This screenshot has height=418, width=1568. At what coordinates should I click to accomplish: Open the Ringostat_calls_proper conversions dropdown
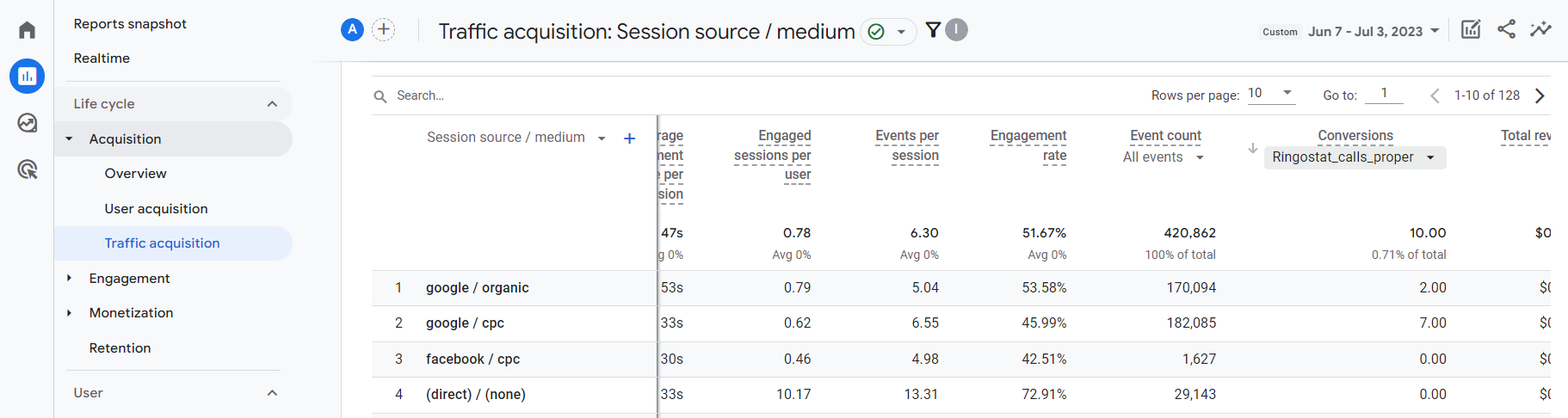click(x=1355, y=157)
